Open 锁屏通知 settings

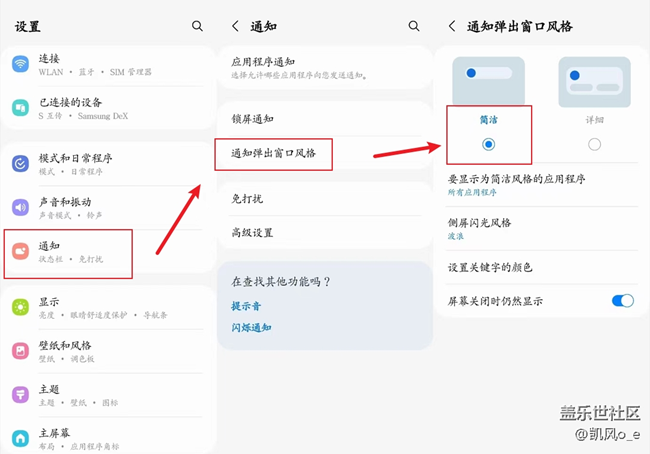[325, 119]
